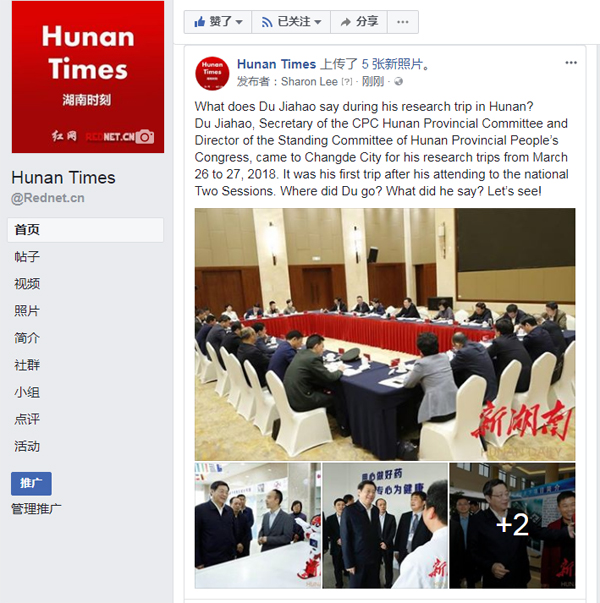Open the +2 more photos thumbnail
The height and width of the screenshot is (603, 600).
pos(512,525)
